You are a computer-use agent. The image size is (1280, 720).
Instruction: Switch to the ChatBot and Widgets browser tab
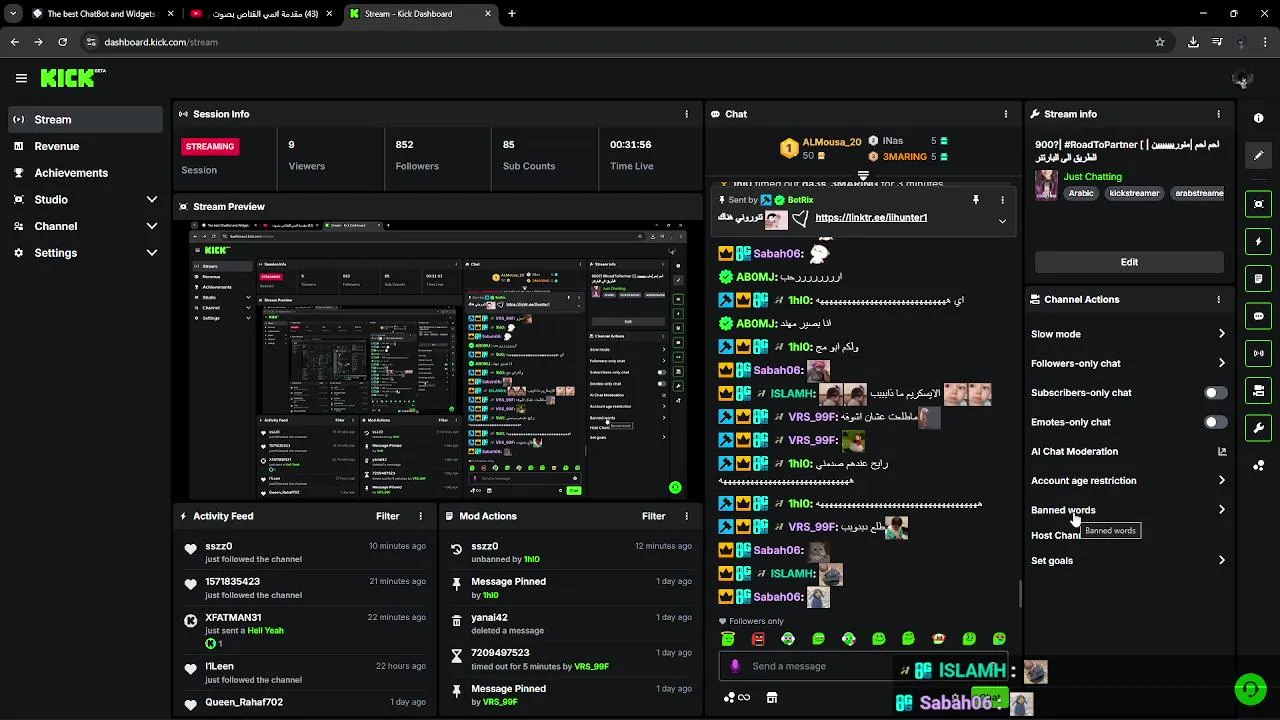[x=102, y=14]
